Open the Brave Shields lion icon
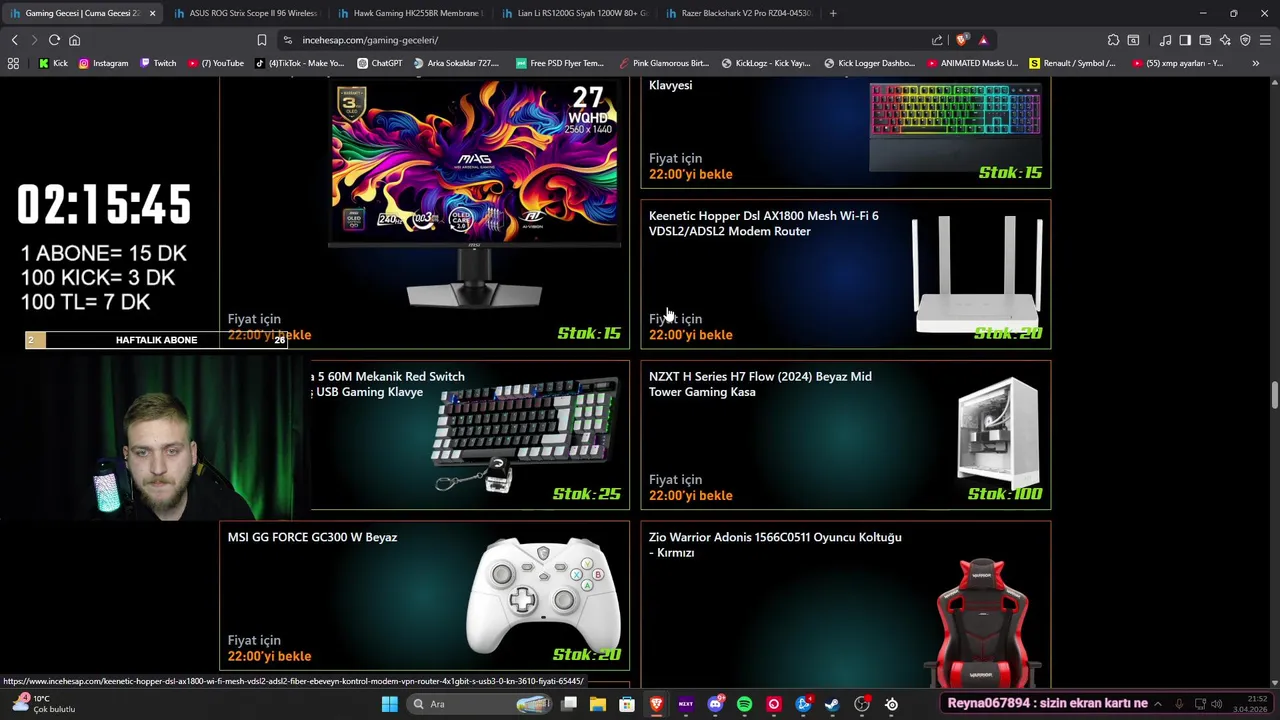This screenshot has height=720, width=1280. click(962, 40)
